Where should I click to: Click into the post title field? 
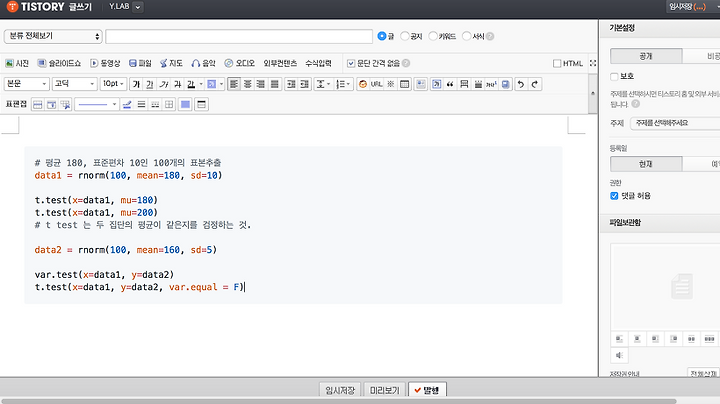pyautogui.click(x=239, y=36)
